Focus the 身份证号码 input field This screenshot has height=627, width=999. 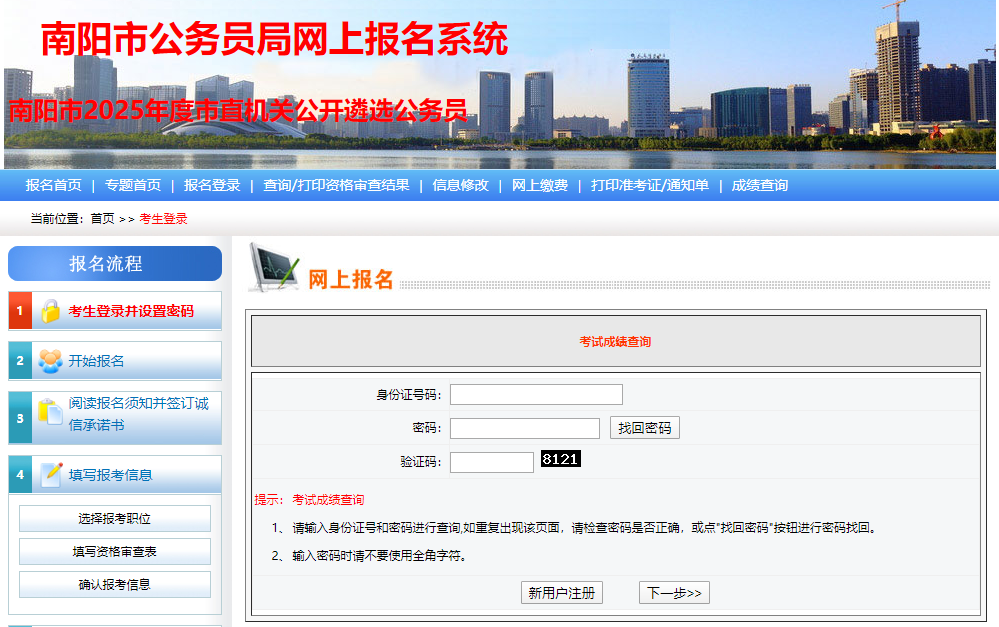click(x=536, y=394)
